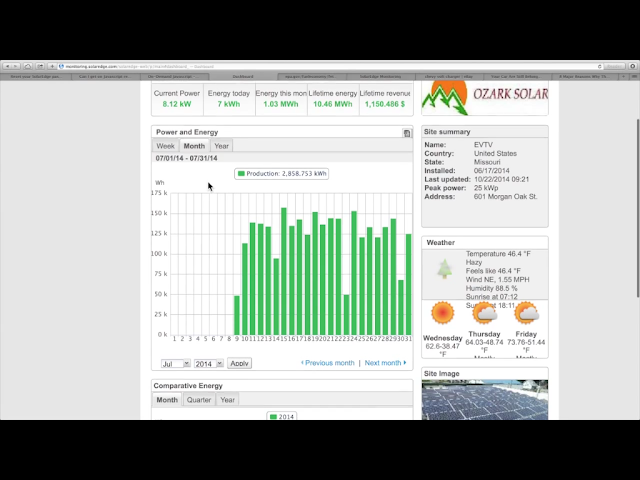Select Quarter tab in Comparative Energy

pyautogui.click(x=199, y=400)
